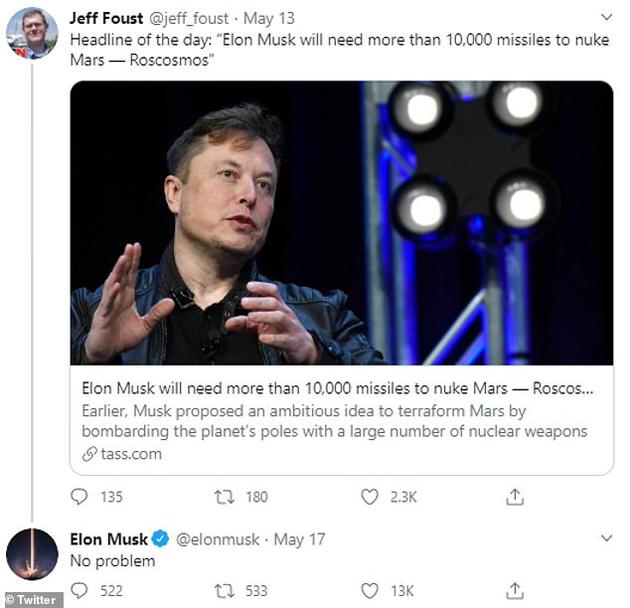Open Jeff Foust's profile name link
Viewport: 630px width, 608px height.
(106, 17)
